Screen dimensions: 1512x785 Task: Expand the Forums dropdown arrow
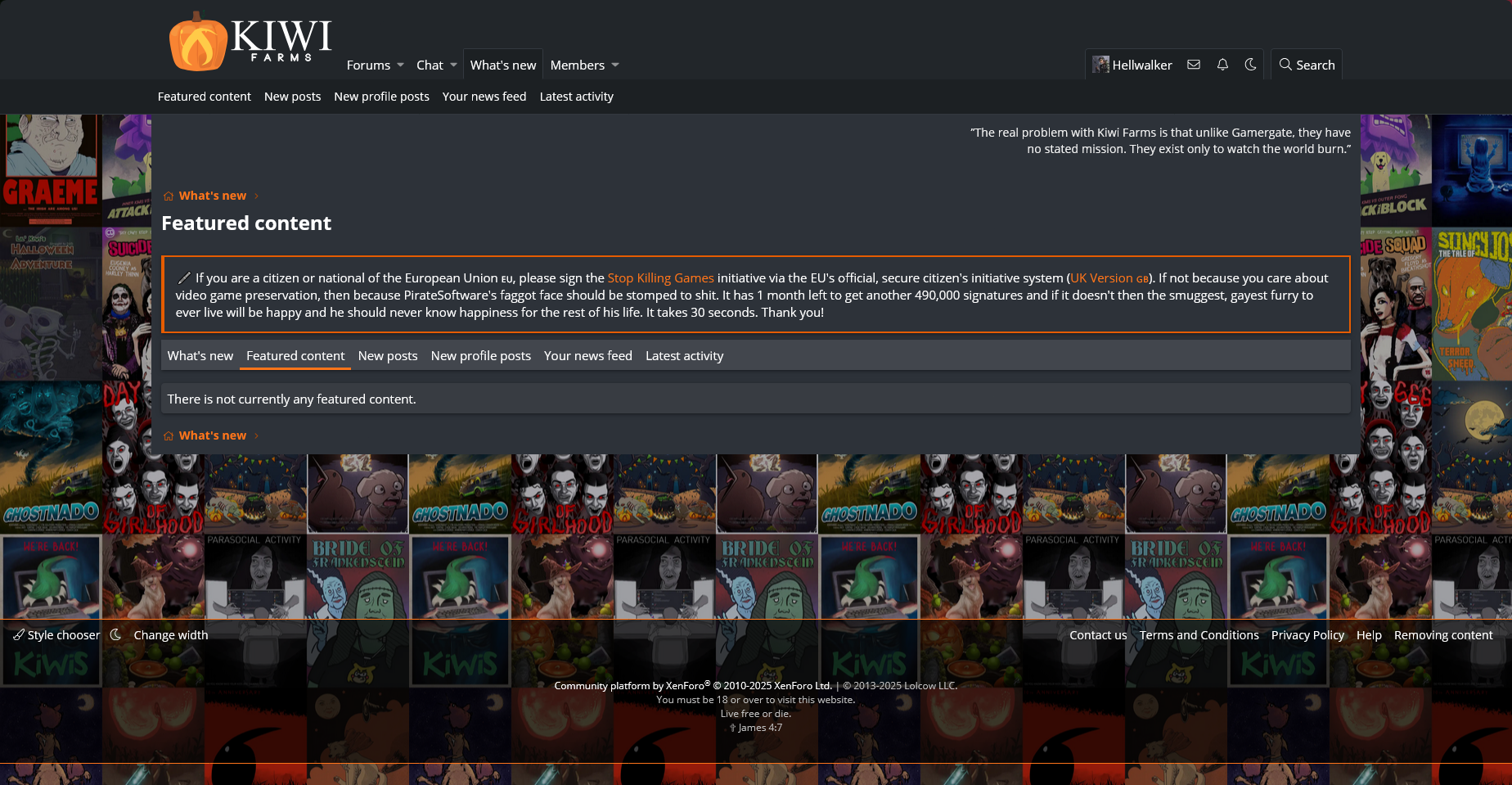(400, 65)
